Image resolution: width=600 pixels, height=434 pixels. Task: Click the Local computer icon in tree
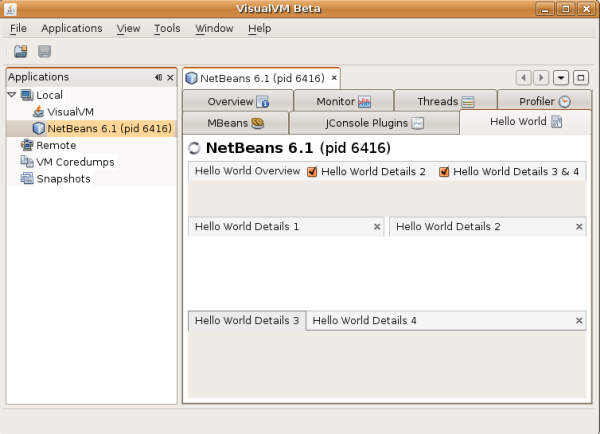27,95
